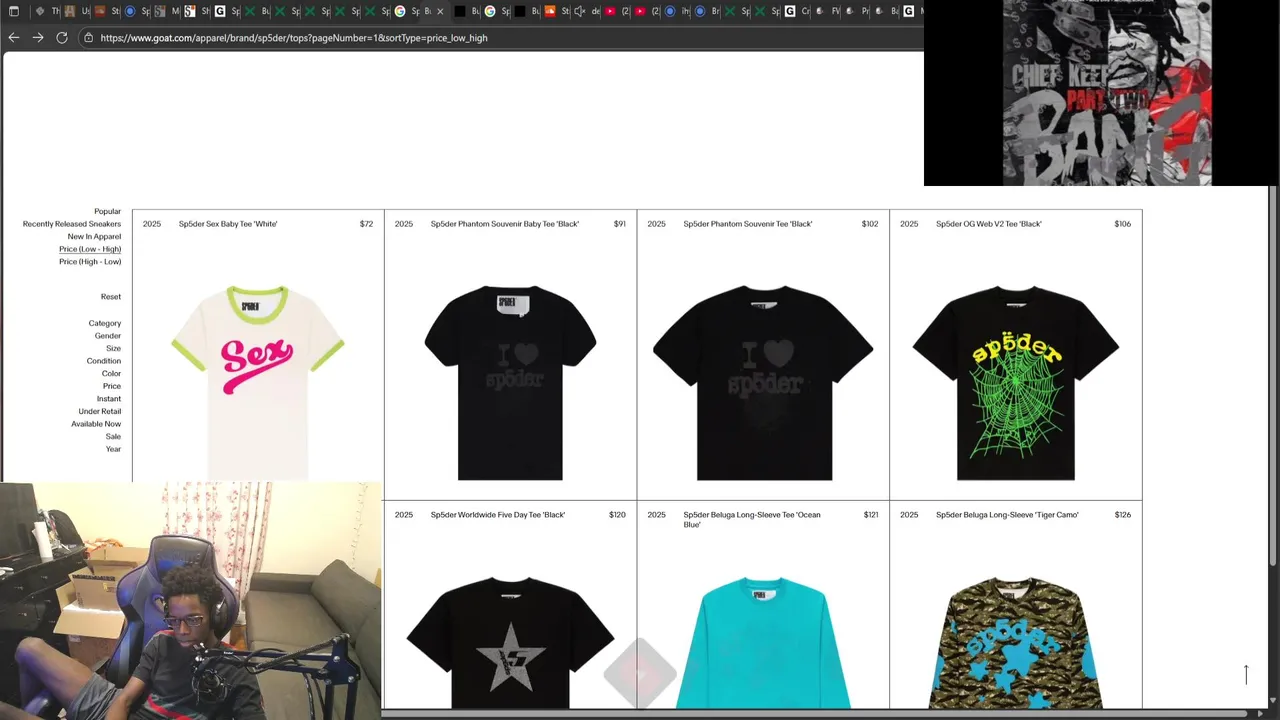Click 'Sp5der Phantom Souvenir Tee 'Black'' title

coord(748,224)
